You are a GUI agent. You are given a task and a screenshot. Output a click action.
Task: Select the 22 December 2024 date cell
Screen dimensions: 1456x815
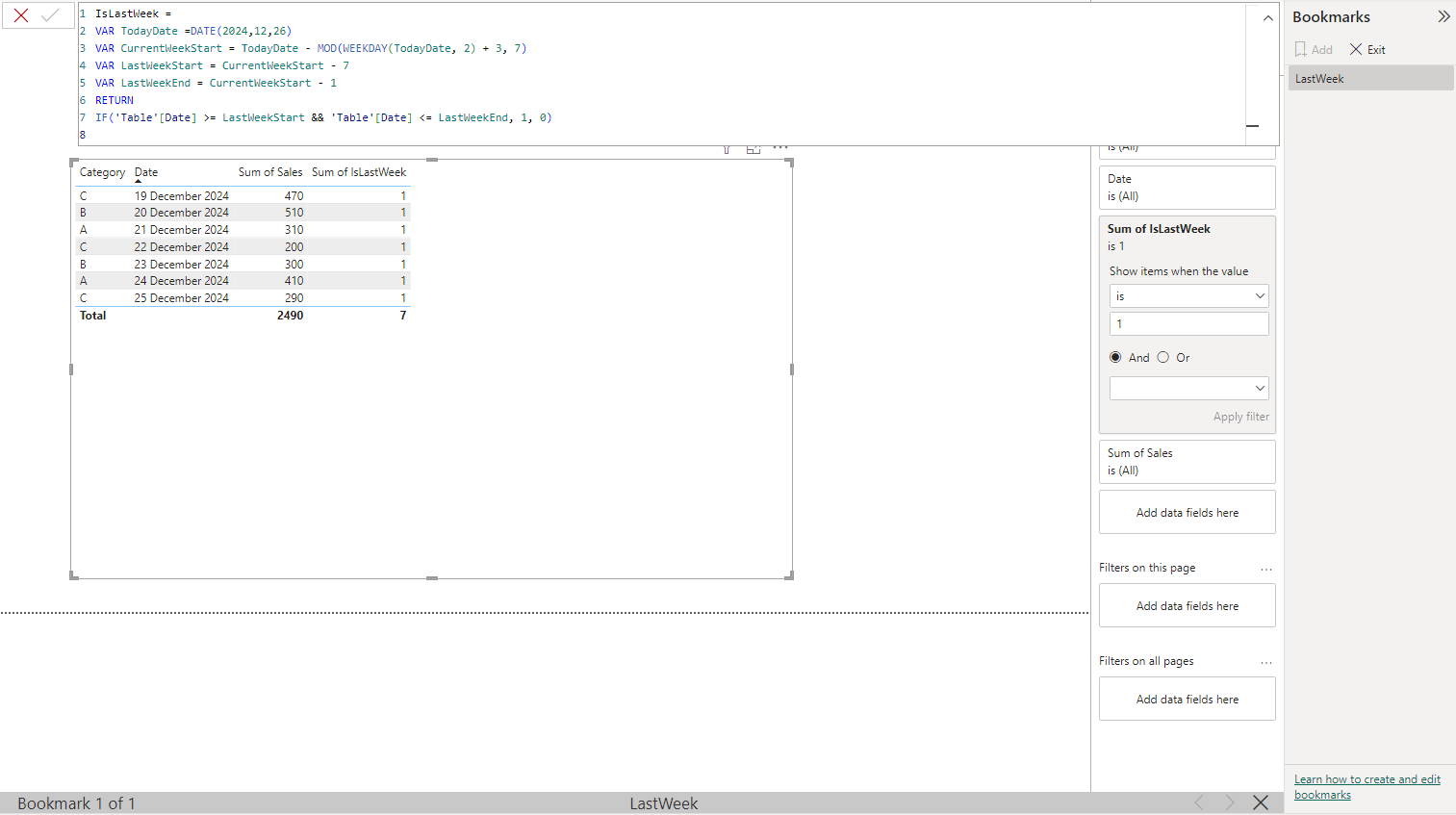click(x=181, y=247)
